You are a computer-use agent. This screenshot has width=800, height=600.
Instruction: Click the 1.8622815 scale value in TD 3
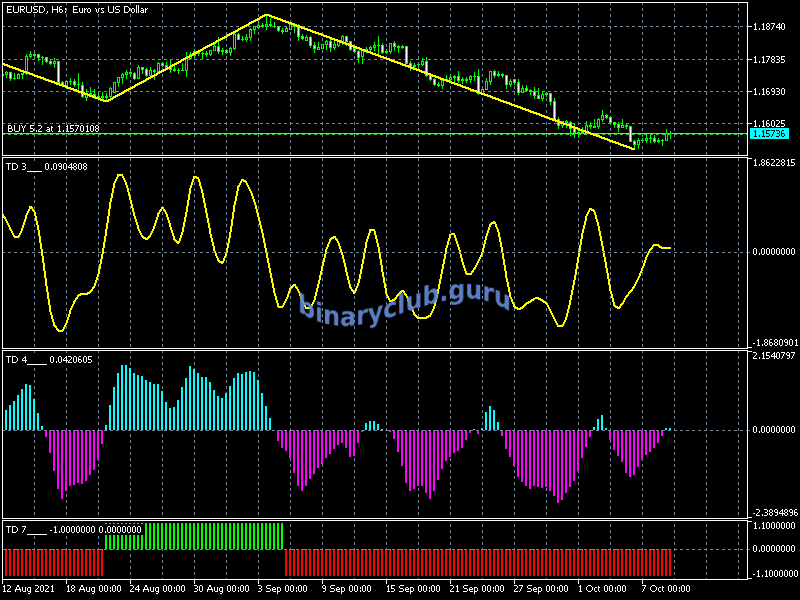[x=773, y=163]
